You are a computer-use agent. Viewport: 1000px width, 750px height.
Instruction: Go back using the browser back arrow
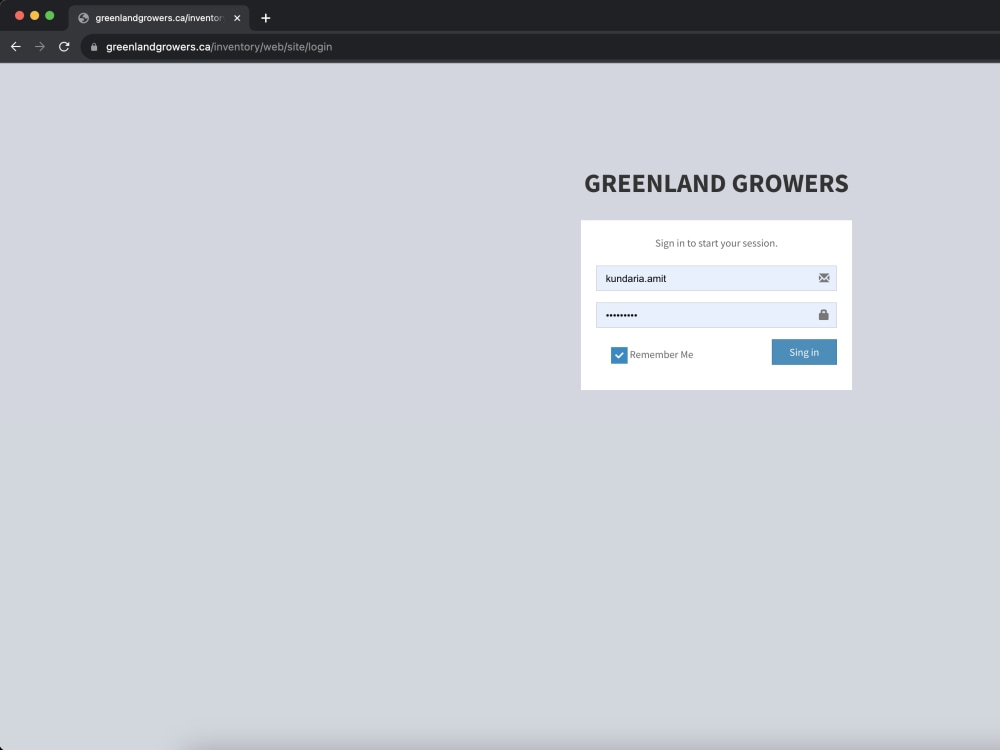[x=16, y=47]
